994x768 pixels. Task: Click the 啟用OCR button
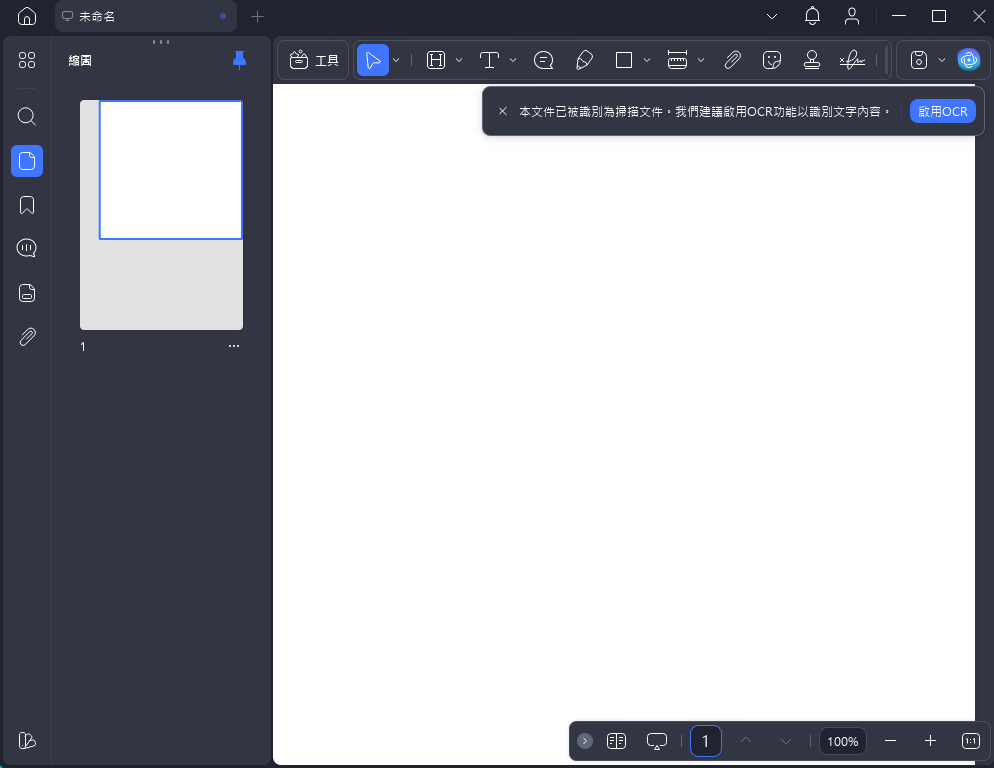942,111
